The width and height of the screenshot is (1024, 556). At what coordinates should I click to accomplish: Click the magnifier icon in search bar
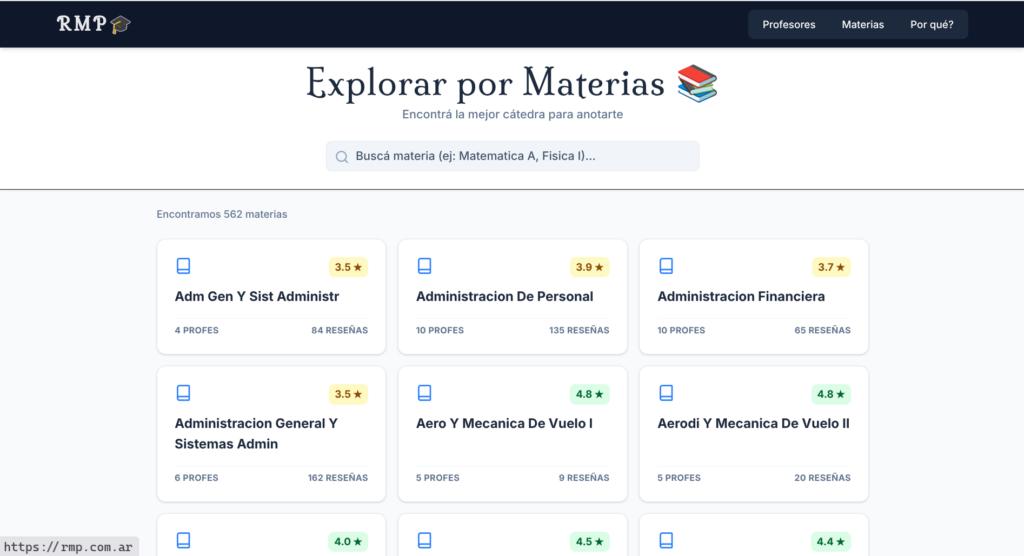pyautogui.click(x=342, y=157)
